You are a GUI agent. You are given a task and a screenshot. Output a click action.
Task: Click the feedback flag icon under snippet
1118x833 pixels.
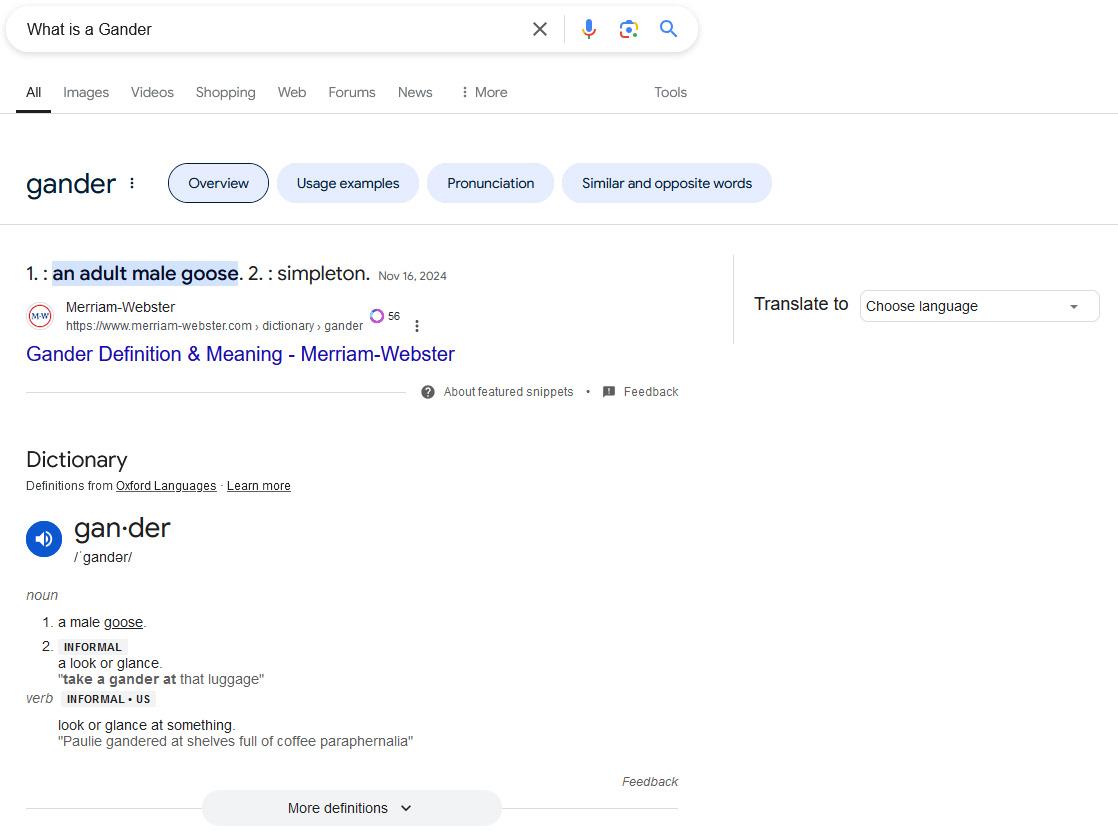tap(609, 392)
